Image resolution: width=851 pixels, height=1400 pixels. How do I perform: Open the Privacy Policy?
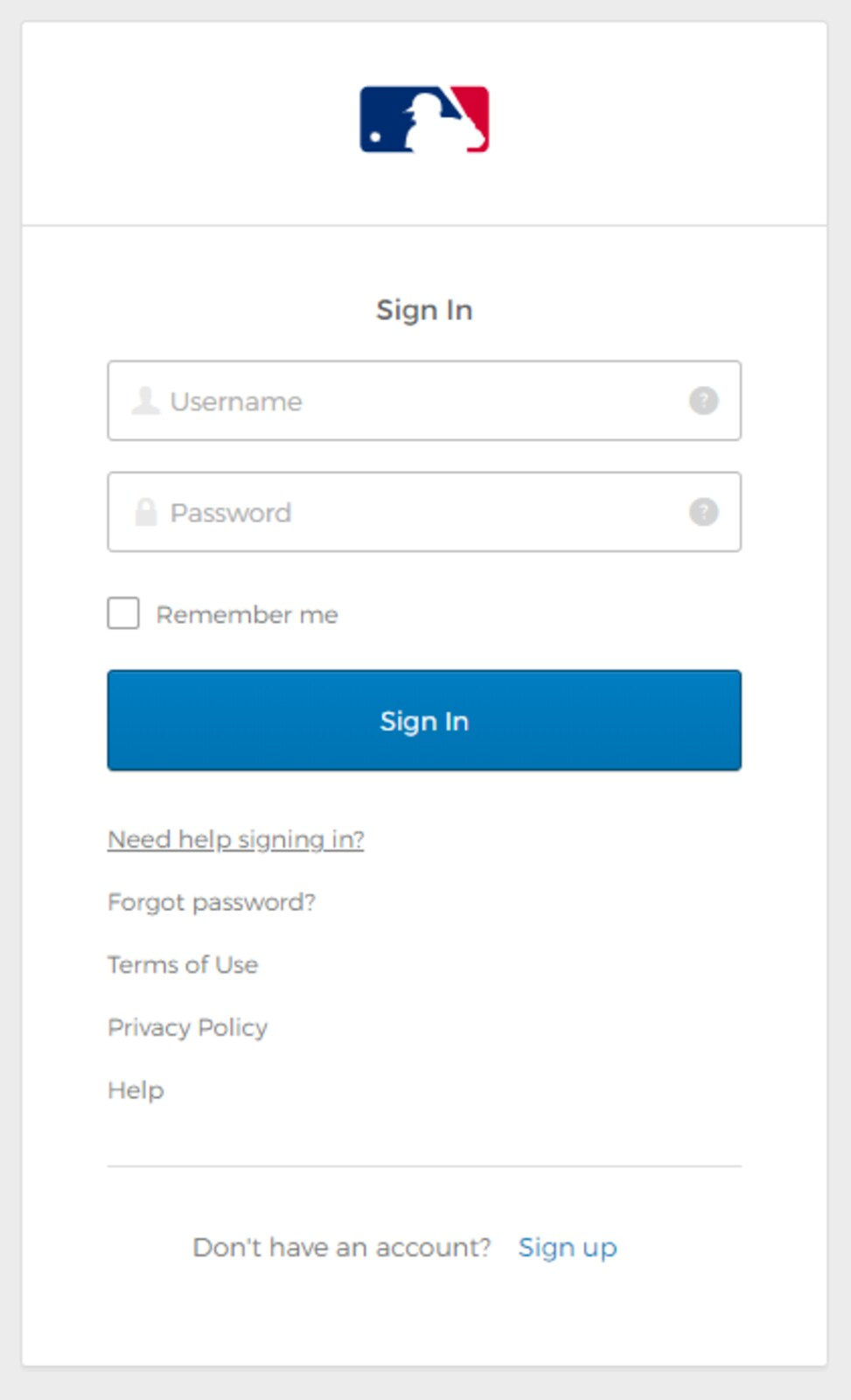pyautogui.click(x=187, y=1027)
